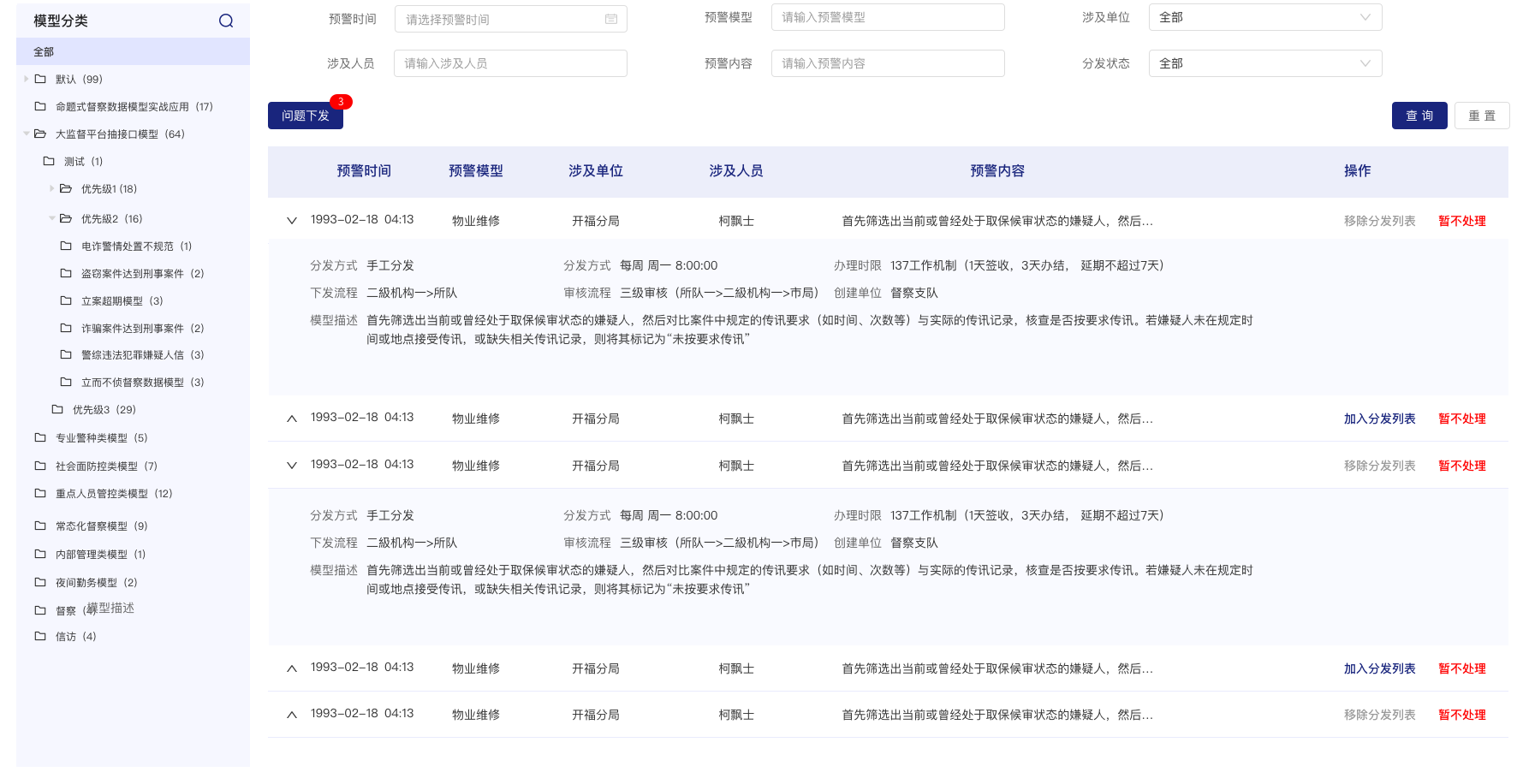This screenshot has width=1523, height=784.
Task: Expand the 优先级1 (18) tree node
Action: click(x=52, y=188)
